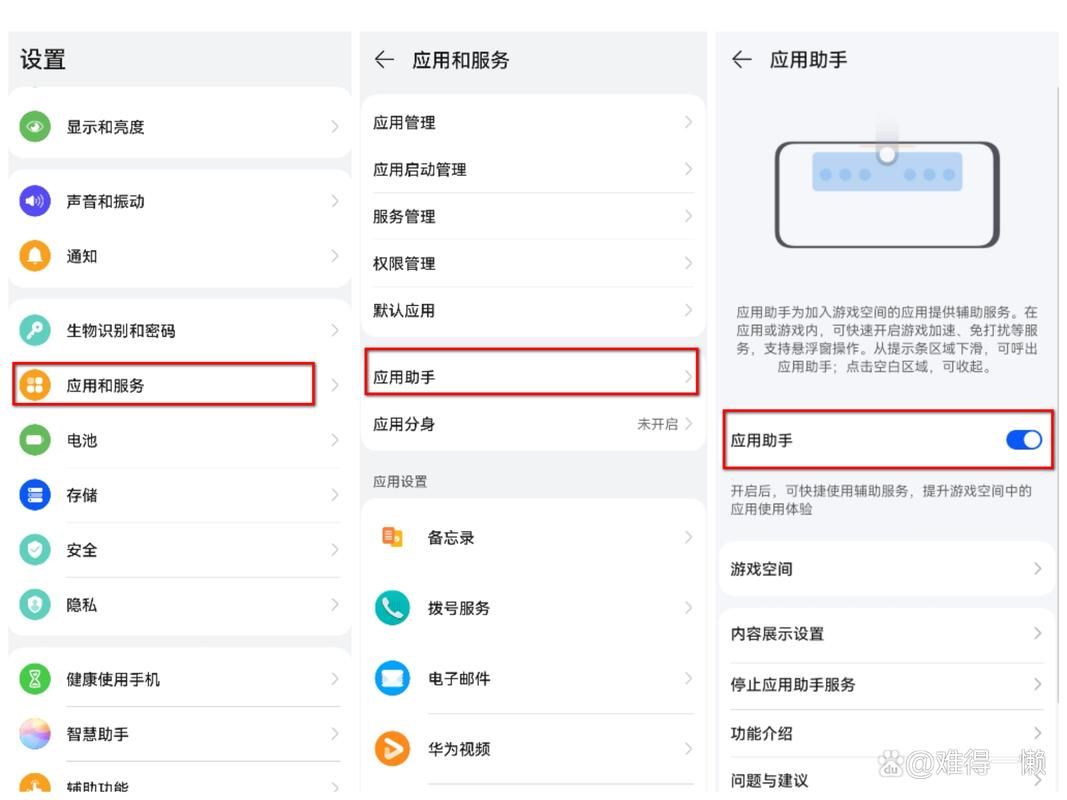The height and width of the screenshot is (800, 1067).
Task: Open 生物识别和密码 using the key icon
Action: tap(36, 330)
